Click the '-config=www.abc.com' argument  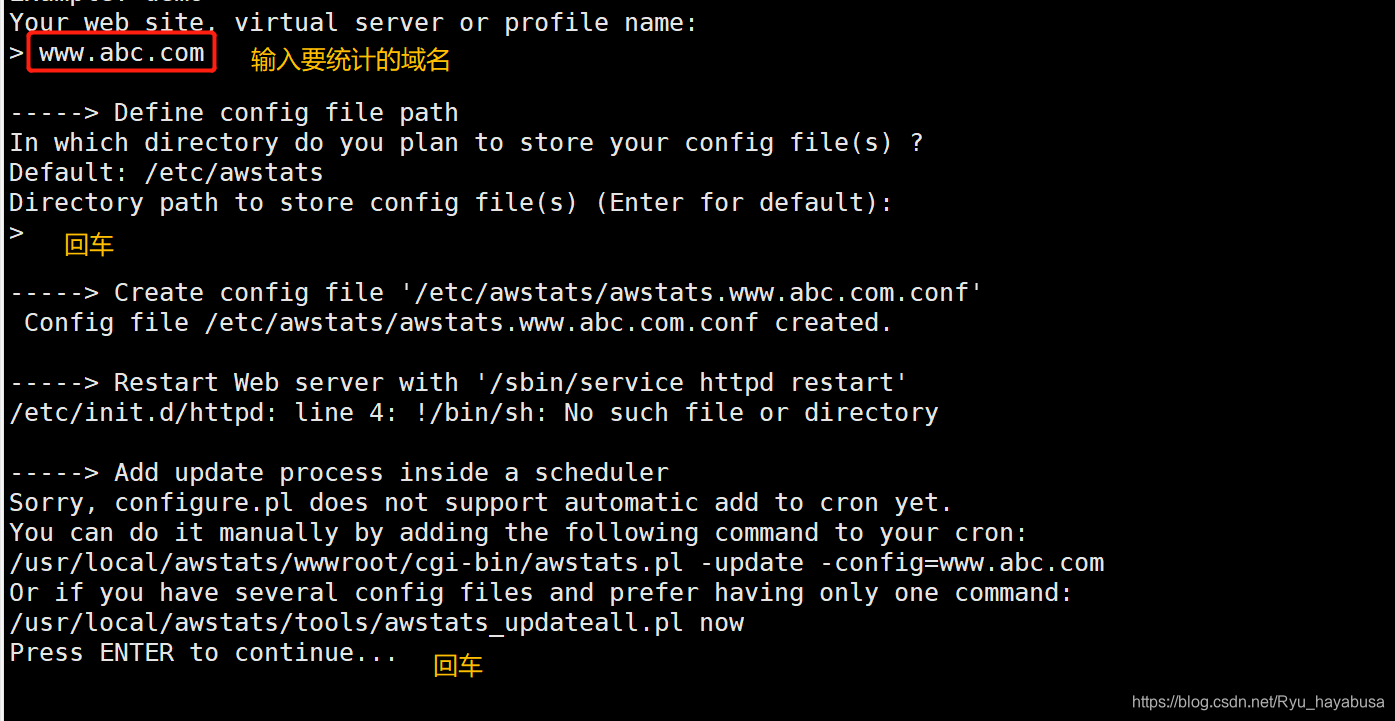[x=962, y=563]
